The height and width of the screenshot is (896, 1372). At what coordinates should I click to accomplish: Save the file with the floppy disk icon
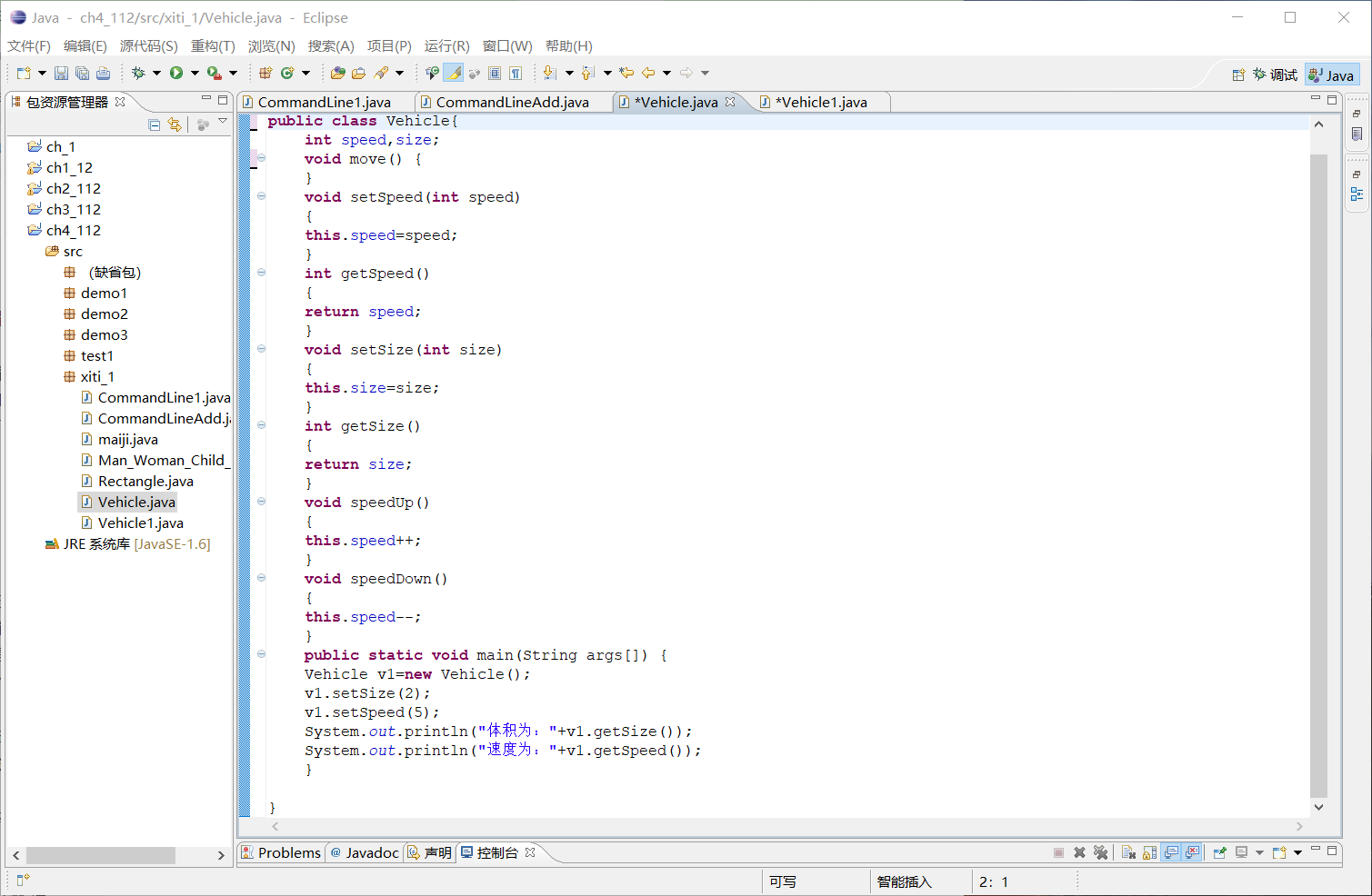click(61, 74)
